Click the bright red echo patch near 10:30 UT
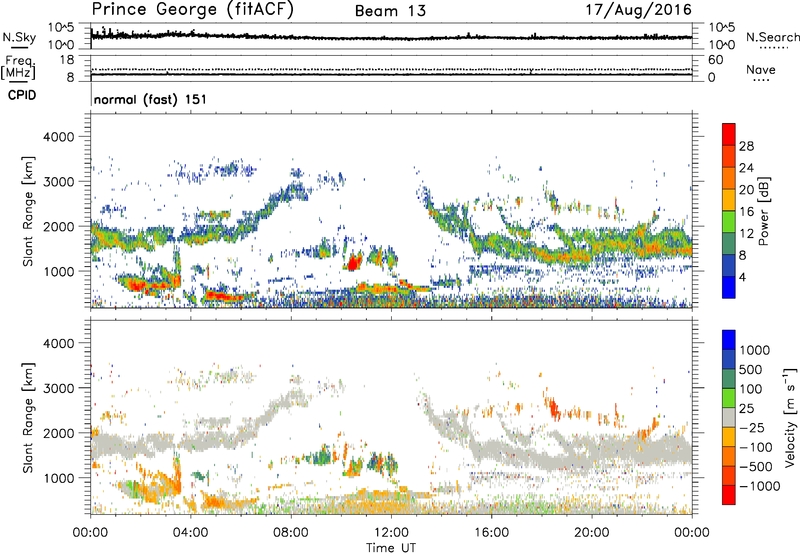This screenshot has height=554, width=800. tap(353, 263)
